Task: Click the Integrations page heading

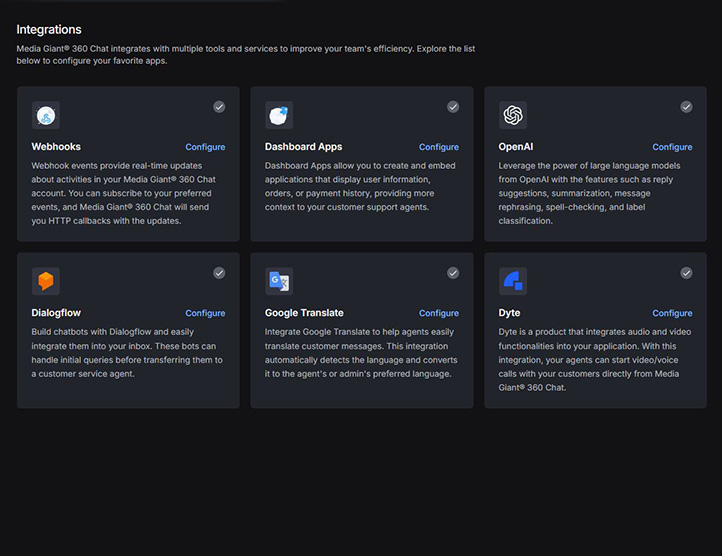Action: tap(49, 30)
